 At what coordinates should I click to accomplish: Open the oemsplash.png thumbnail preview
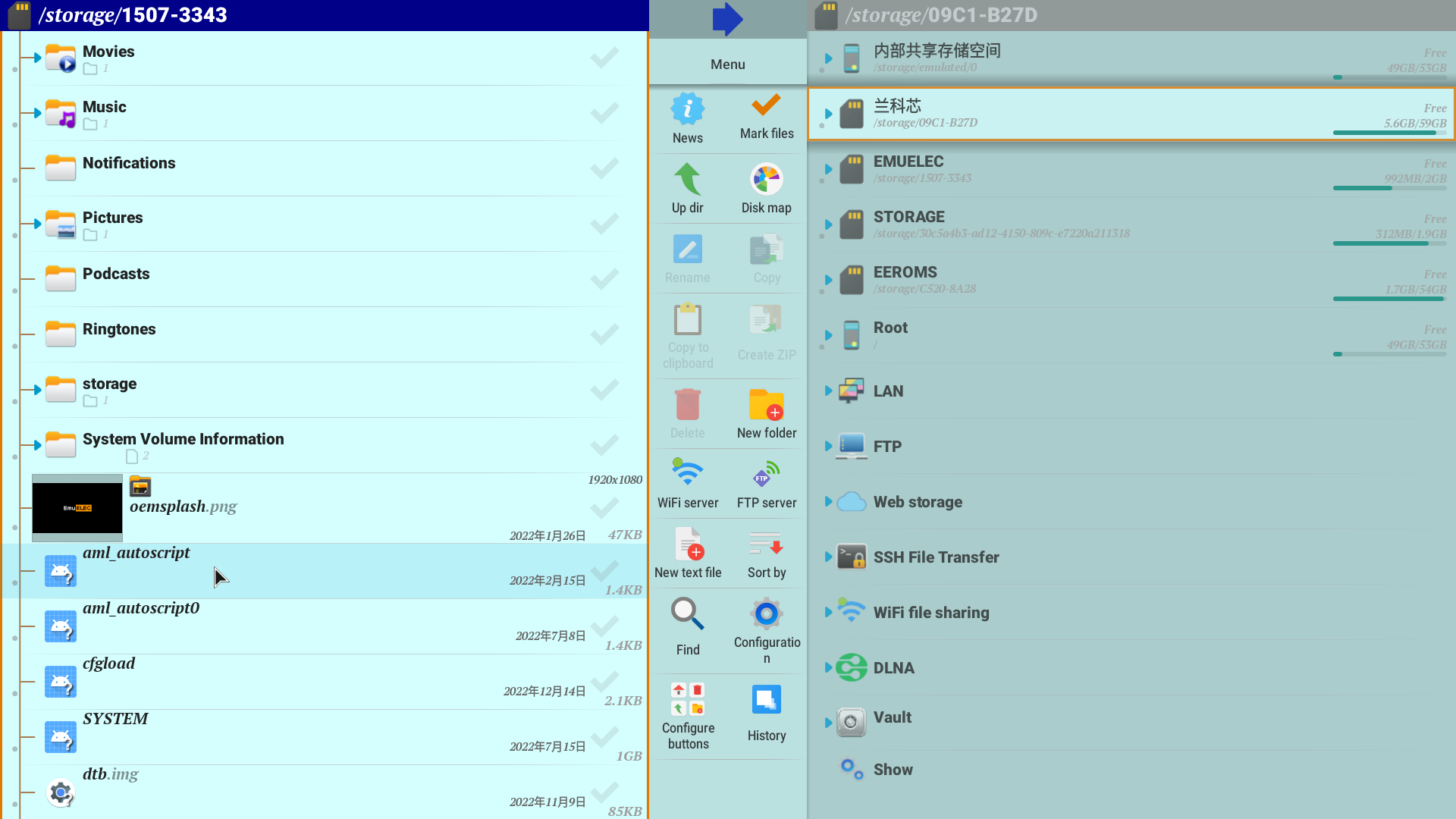click(x=77, y=507)
